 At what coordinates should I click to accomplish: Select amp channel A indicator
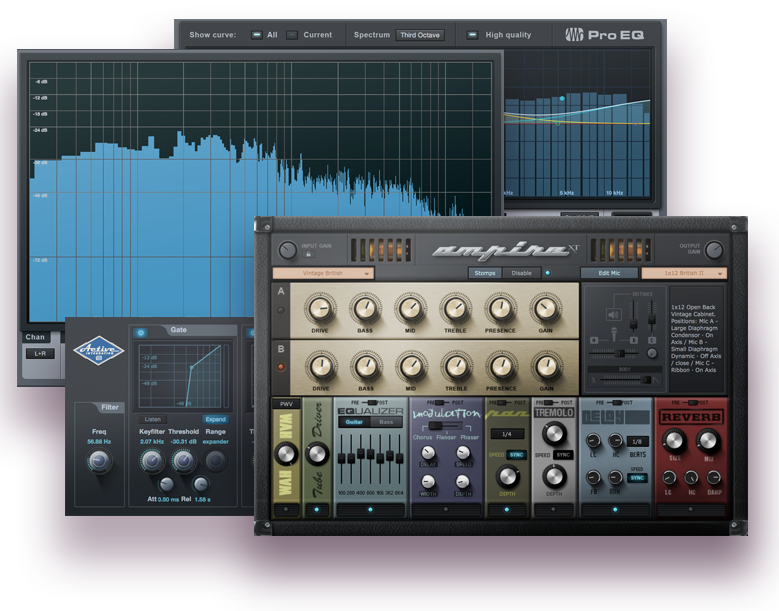pos(281,310)
